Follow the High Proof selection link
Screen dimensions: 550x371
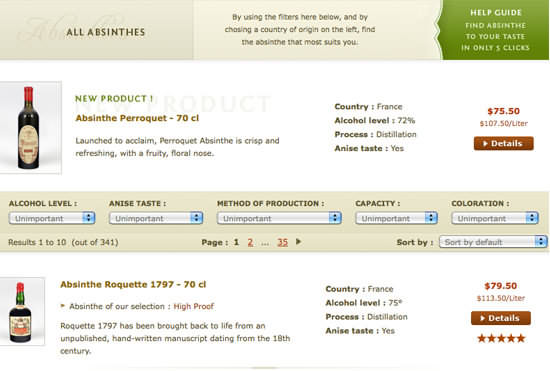[194, 306]
